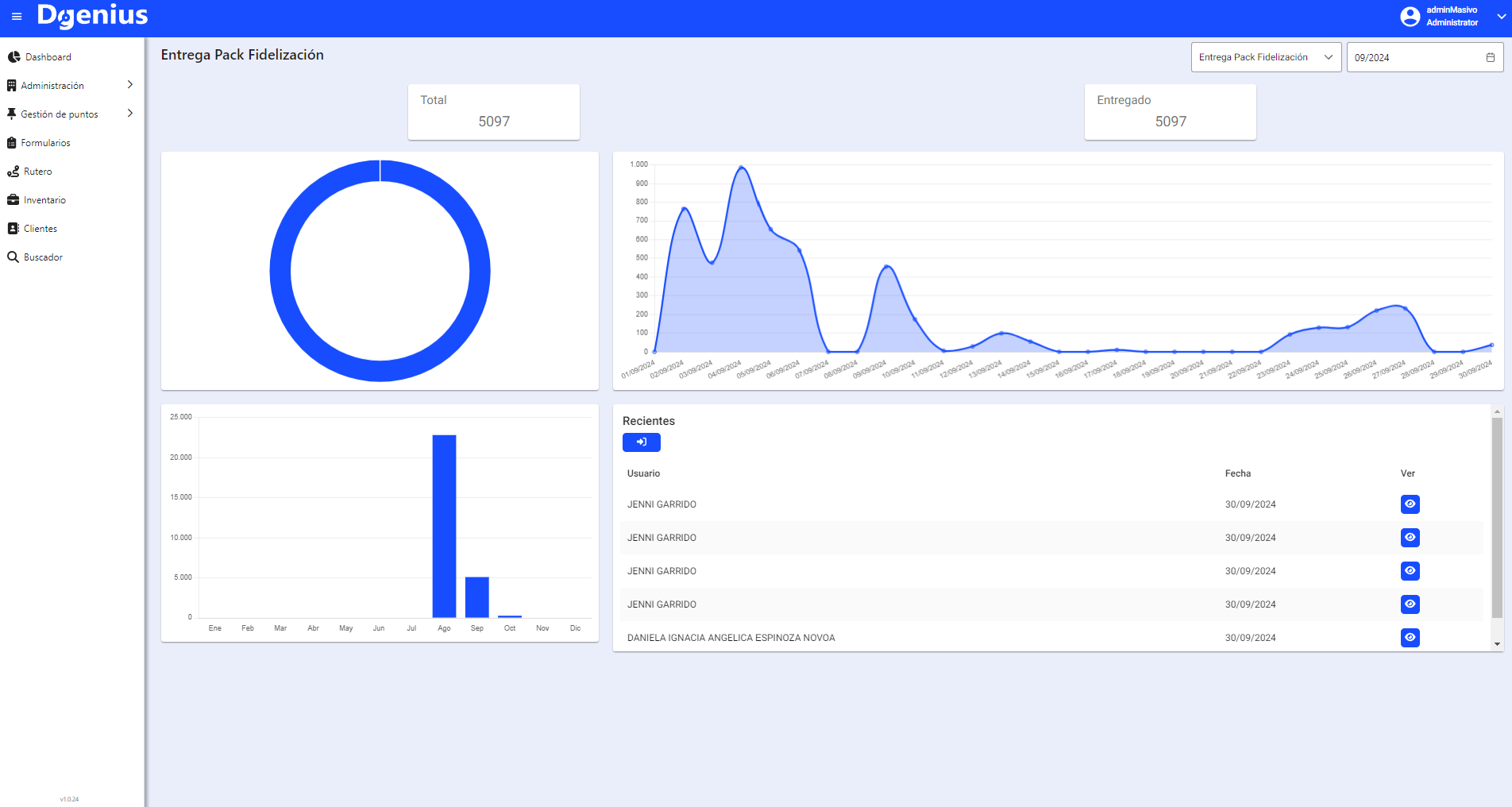View the fourth JENNI GARRIDO record

pos(1410,604)
